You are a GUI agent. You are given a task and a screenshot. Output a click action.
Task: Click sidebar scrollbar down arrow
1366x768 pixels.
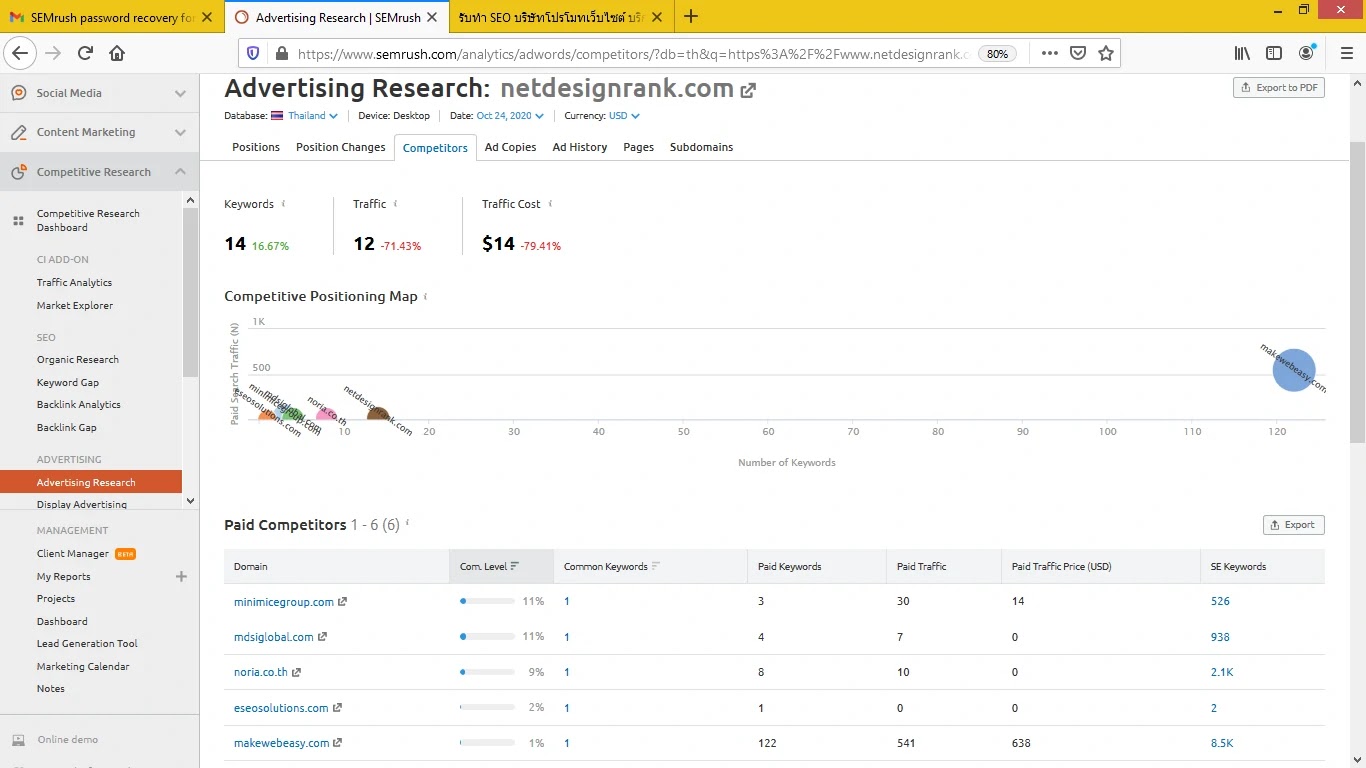[191, 501]
